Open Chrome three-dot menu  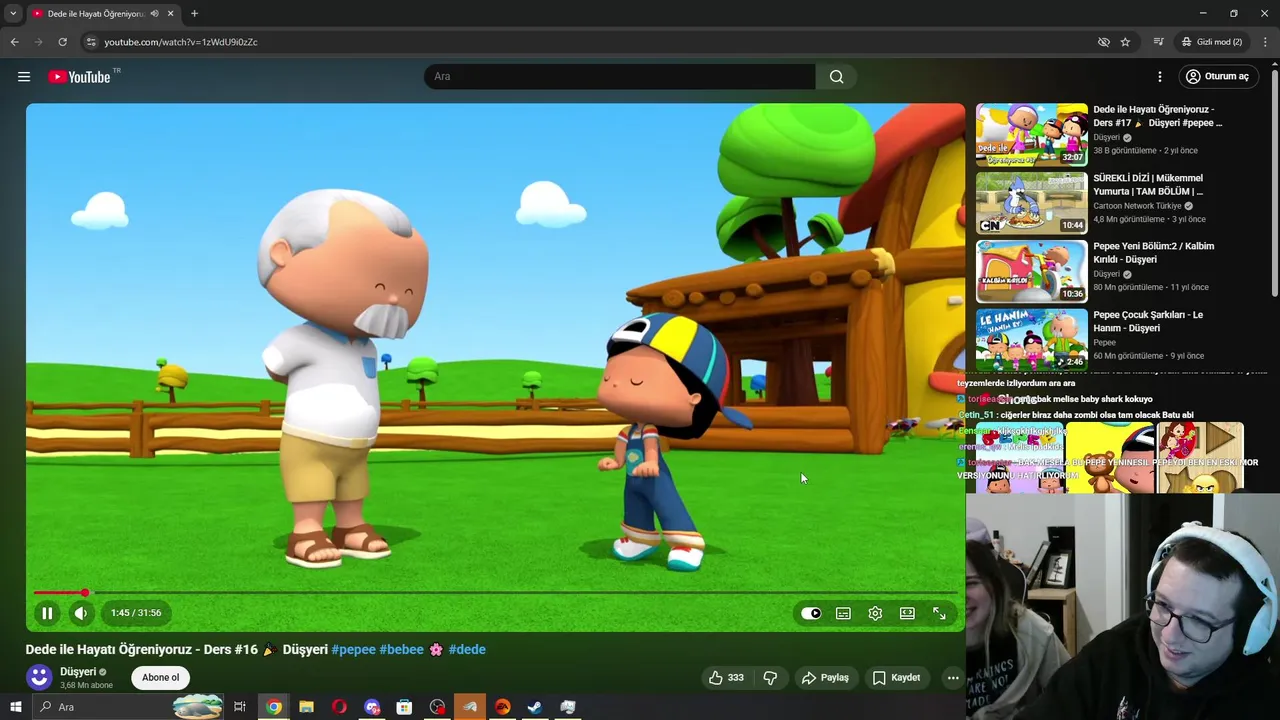[x=1265, y=42]
